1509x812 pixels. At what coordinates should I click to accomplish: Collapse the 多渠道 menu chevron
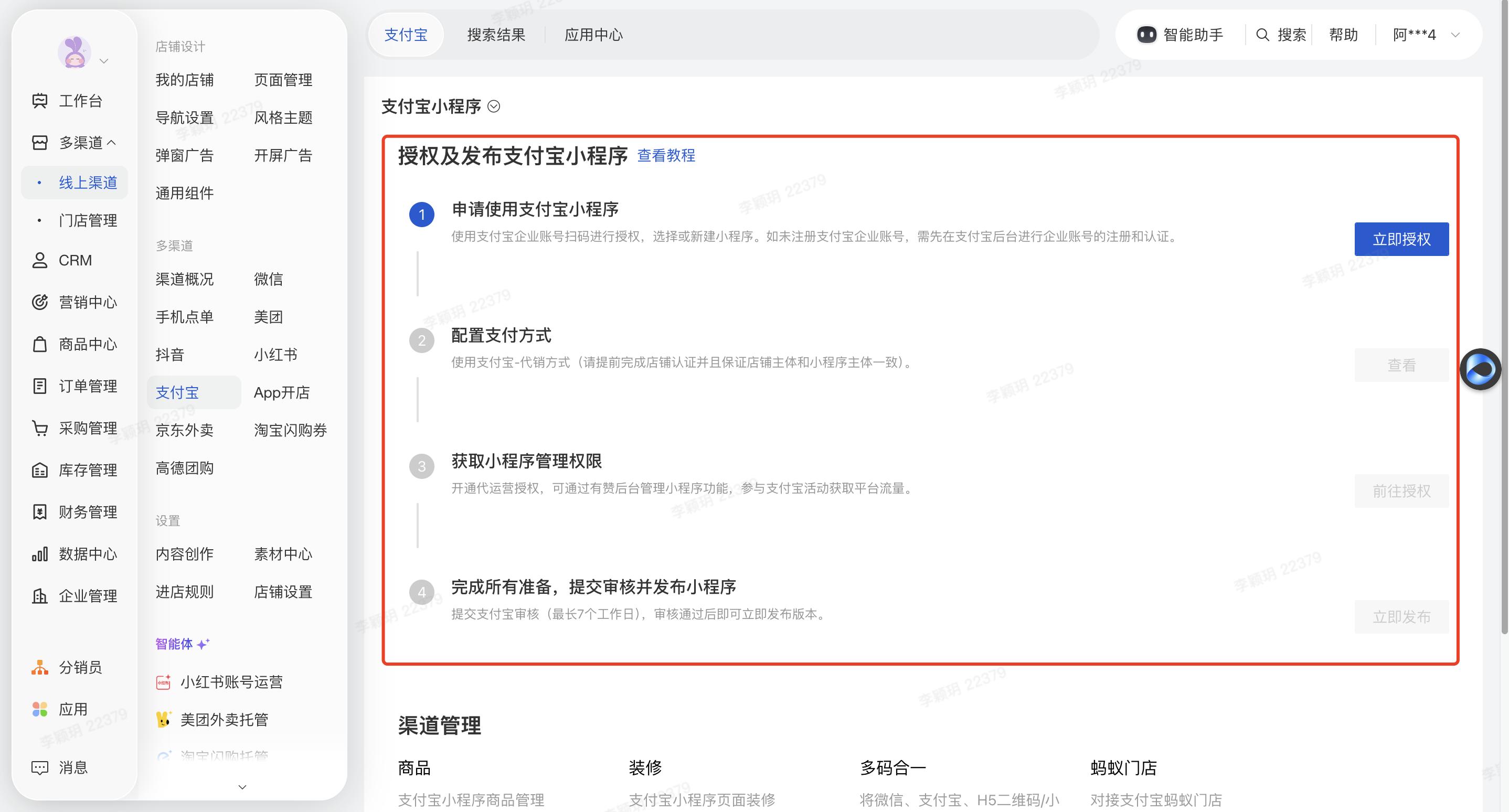[111, 142]
